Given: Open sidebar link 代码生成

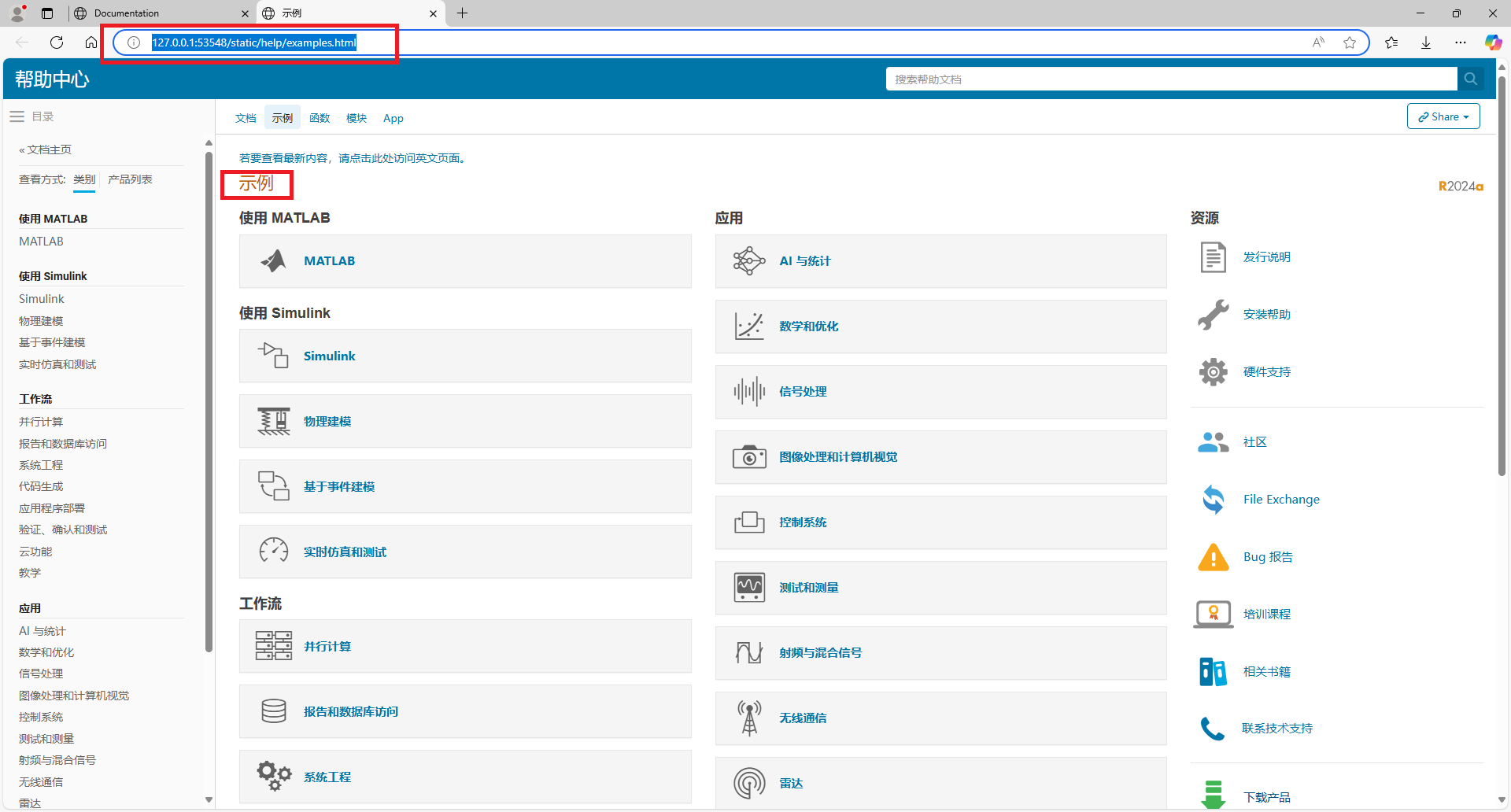Looking at the screenshot, I should click(41, 486).
